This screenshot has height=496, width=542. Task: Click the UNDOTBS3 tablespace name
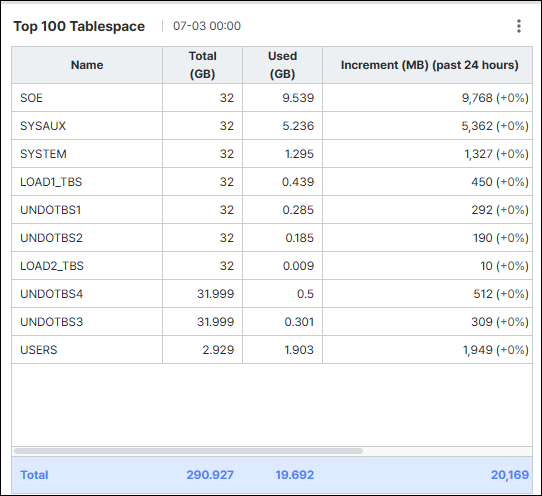[x=52, y=322]
